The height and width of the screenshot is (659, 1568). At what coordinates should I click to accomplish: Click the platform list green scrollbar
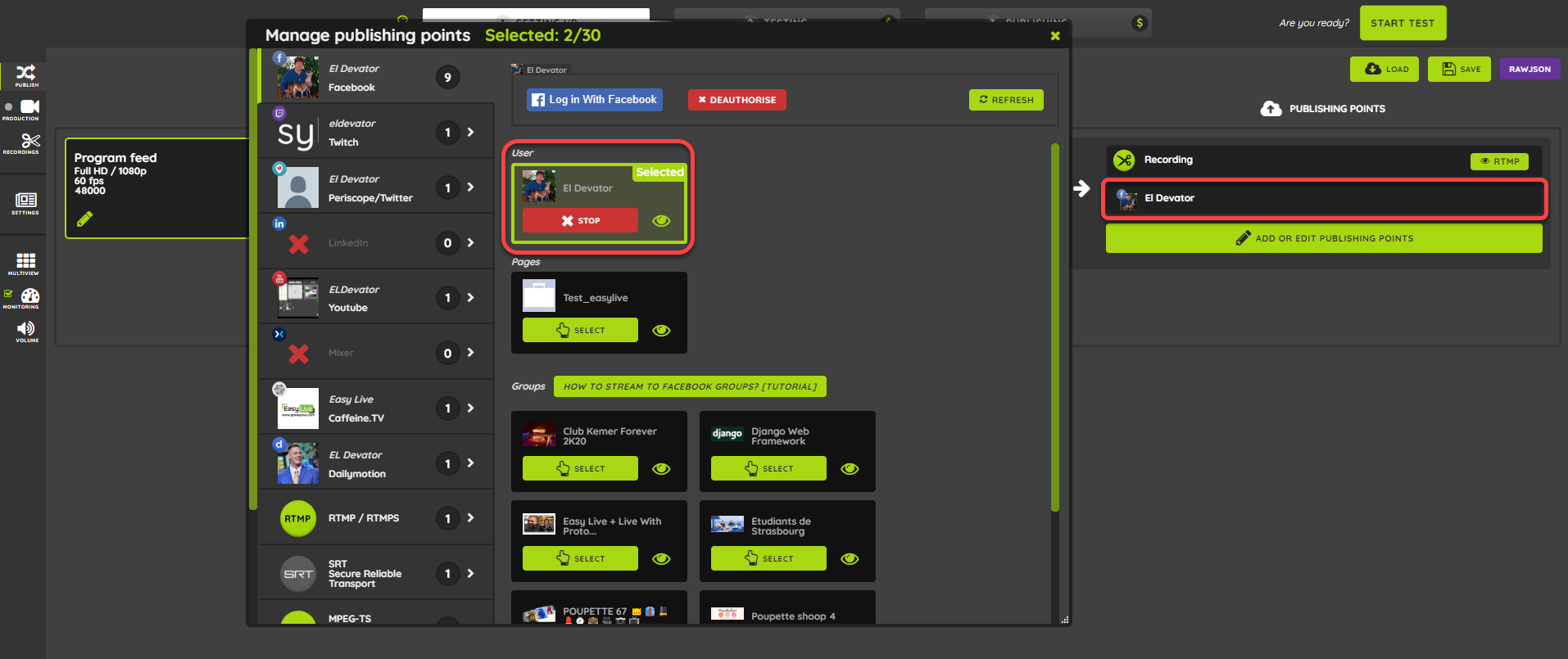pyautogui.click(x=253, y=278)
